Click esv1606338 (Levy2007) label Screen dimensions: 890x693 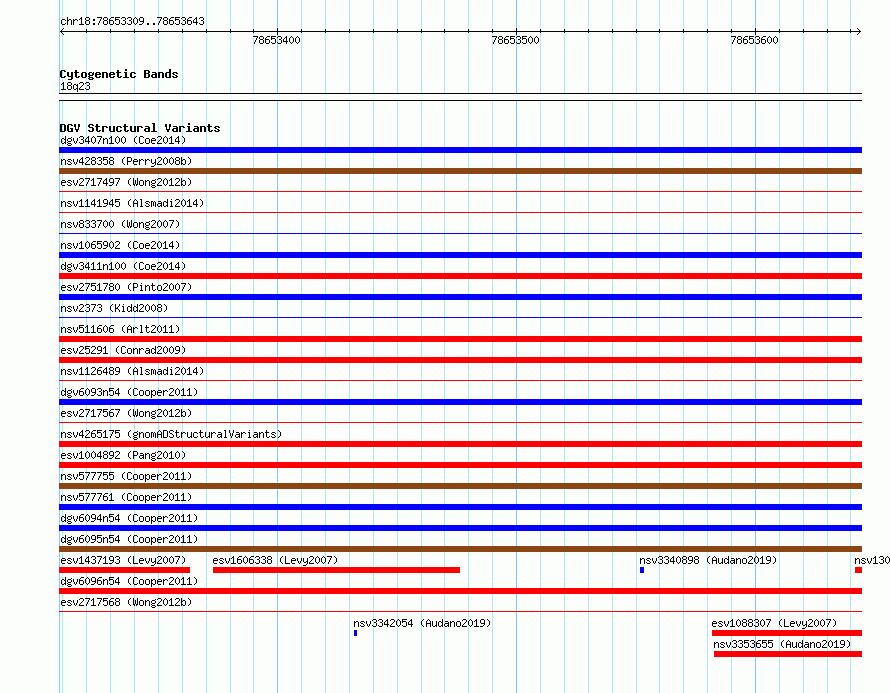pos(275,560)
